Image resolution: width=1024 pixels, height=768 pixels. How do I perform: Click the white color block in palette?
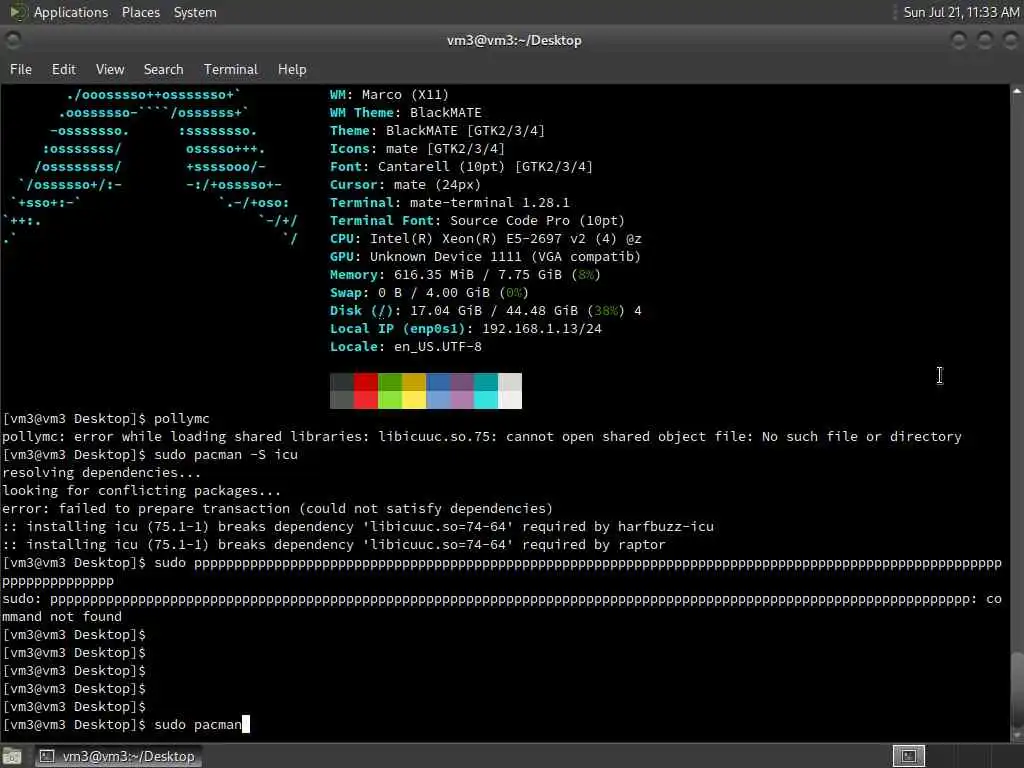tap(510, 391)
